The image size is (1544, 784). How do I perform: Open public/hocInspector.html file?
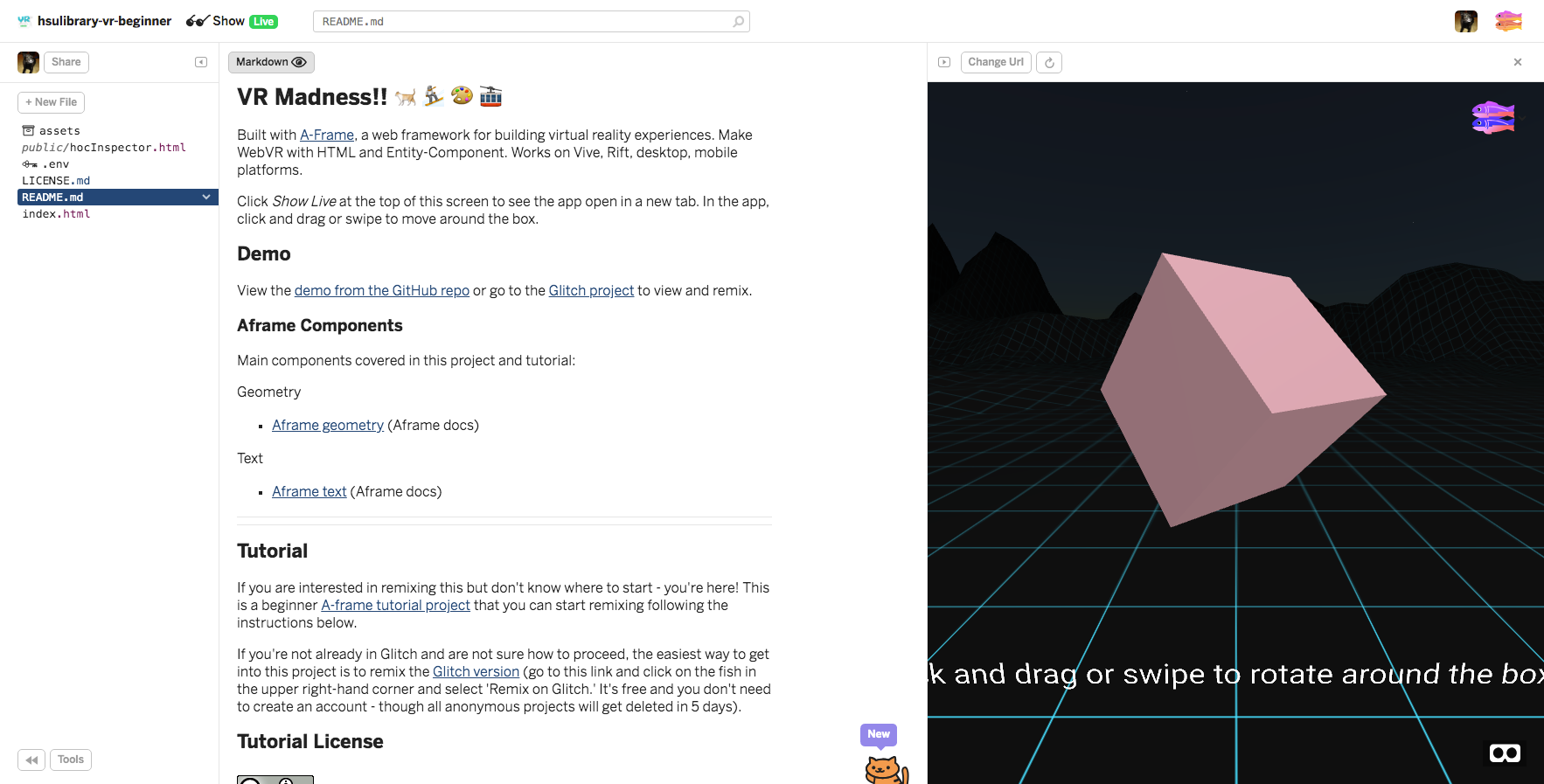point(104,148)
